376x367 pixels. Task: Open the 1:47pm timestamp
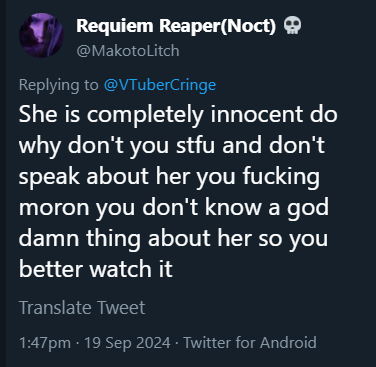45,343
